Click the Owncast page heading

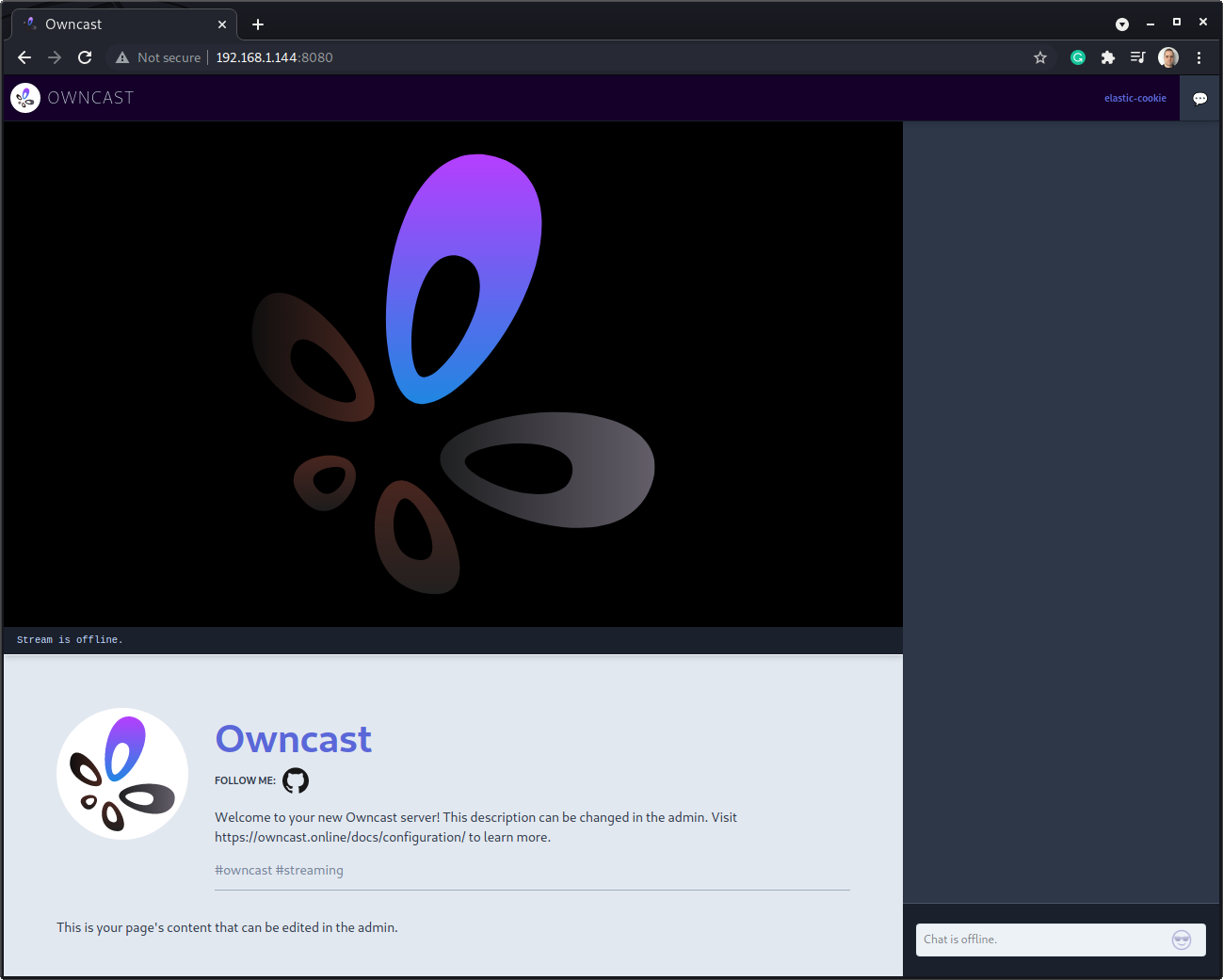point(294,739)
